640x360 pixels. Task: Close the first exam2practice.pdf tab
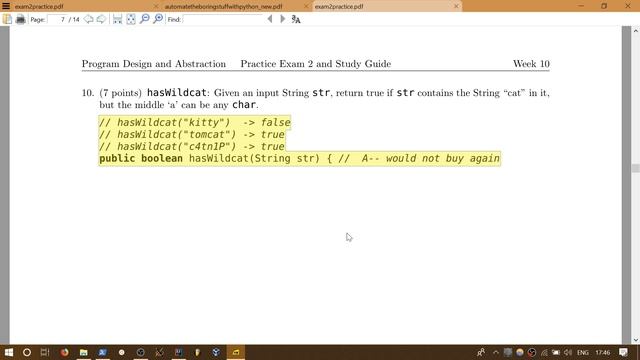click(x=156, y=6)
